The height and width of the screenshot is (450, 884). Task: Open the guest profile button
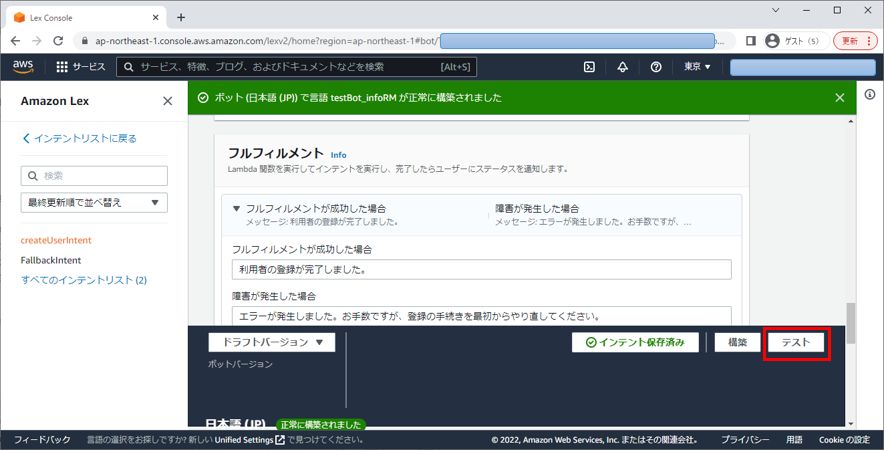point(794,41)
